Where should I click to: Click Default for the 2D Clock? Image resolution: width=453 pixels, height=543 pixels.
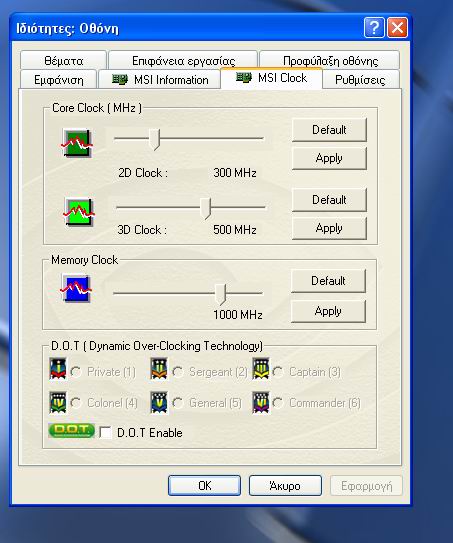pyautogui.click(x=329, y=130)
